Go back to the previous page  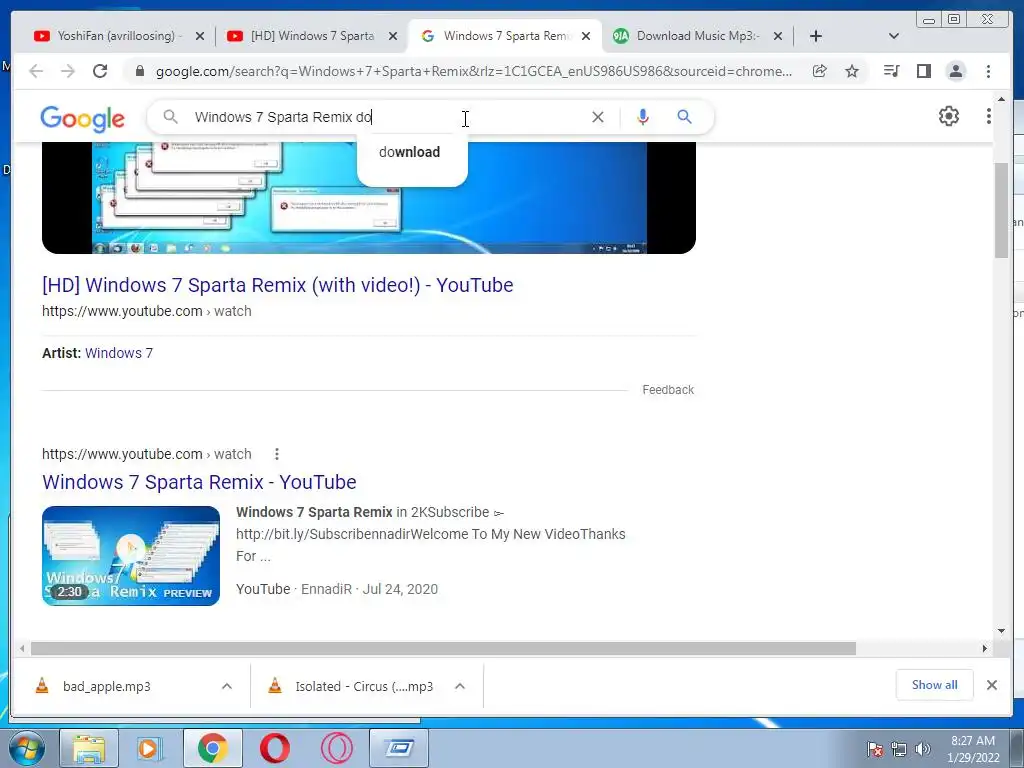(x=36, y=71)
